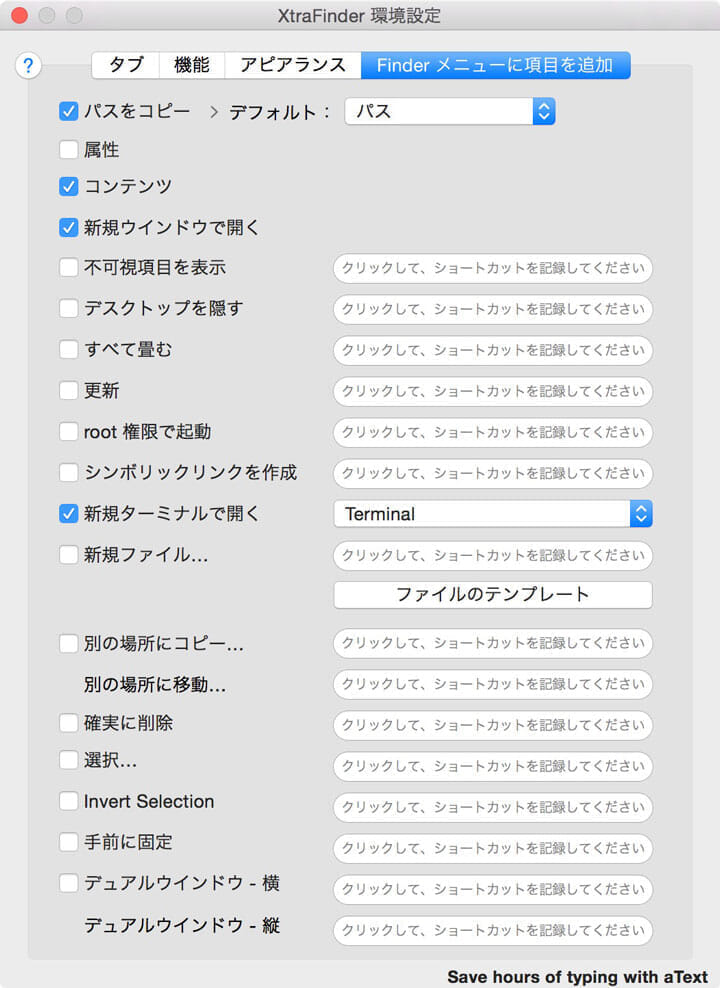Open the help question mark icon
The image size is (720, 988).
click(x=28, y=66)
